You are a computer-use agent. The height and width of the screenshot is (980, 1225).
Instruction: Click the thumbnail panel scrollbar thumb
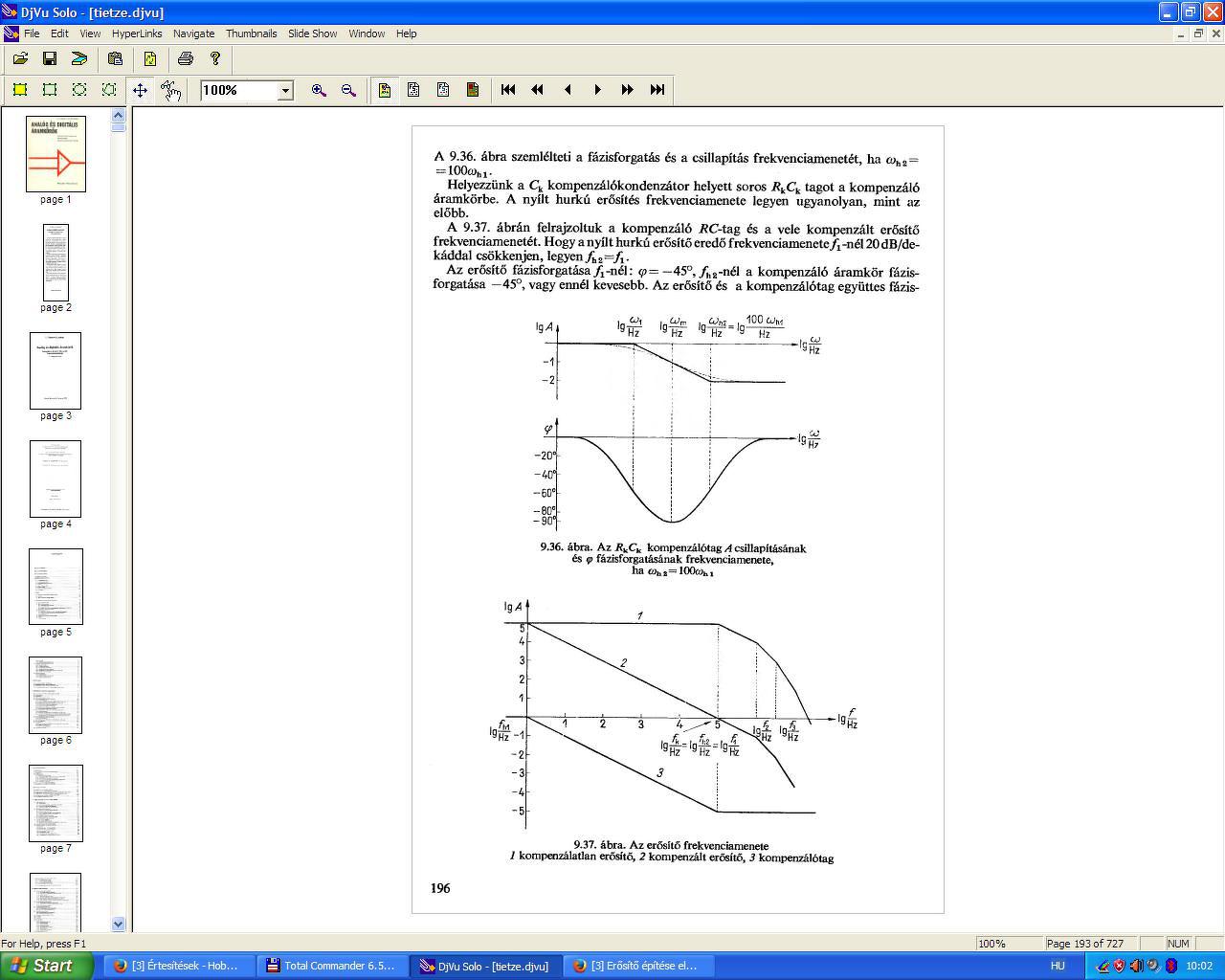click(x=119, y=127)
